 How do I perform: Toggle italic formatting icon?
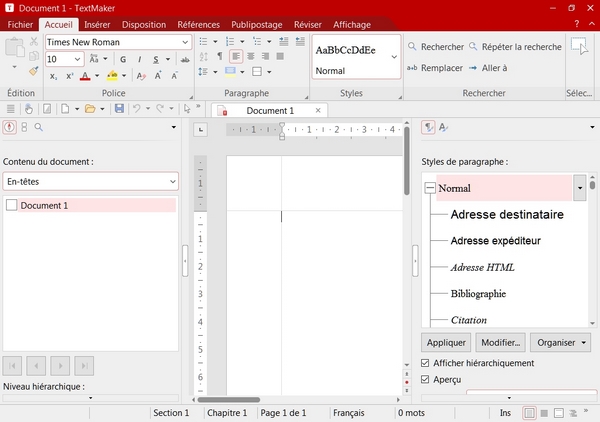pos(140,59)
